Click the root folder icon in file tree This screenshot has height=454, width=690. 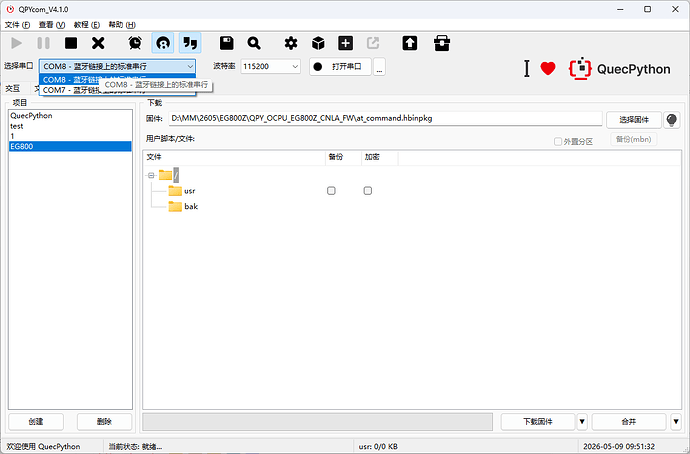[x=165, y=175]
